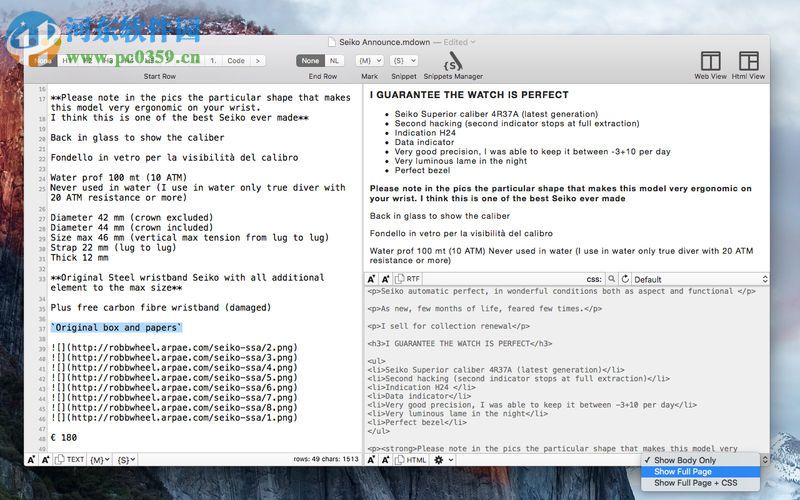Choose Show Full Page + CSS
Screen dimensions: 800x500
[x=700, y=483]
